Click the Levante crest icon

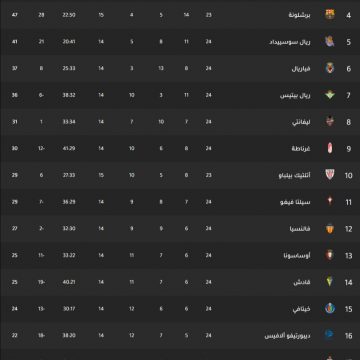(x=330, y=121)
